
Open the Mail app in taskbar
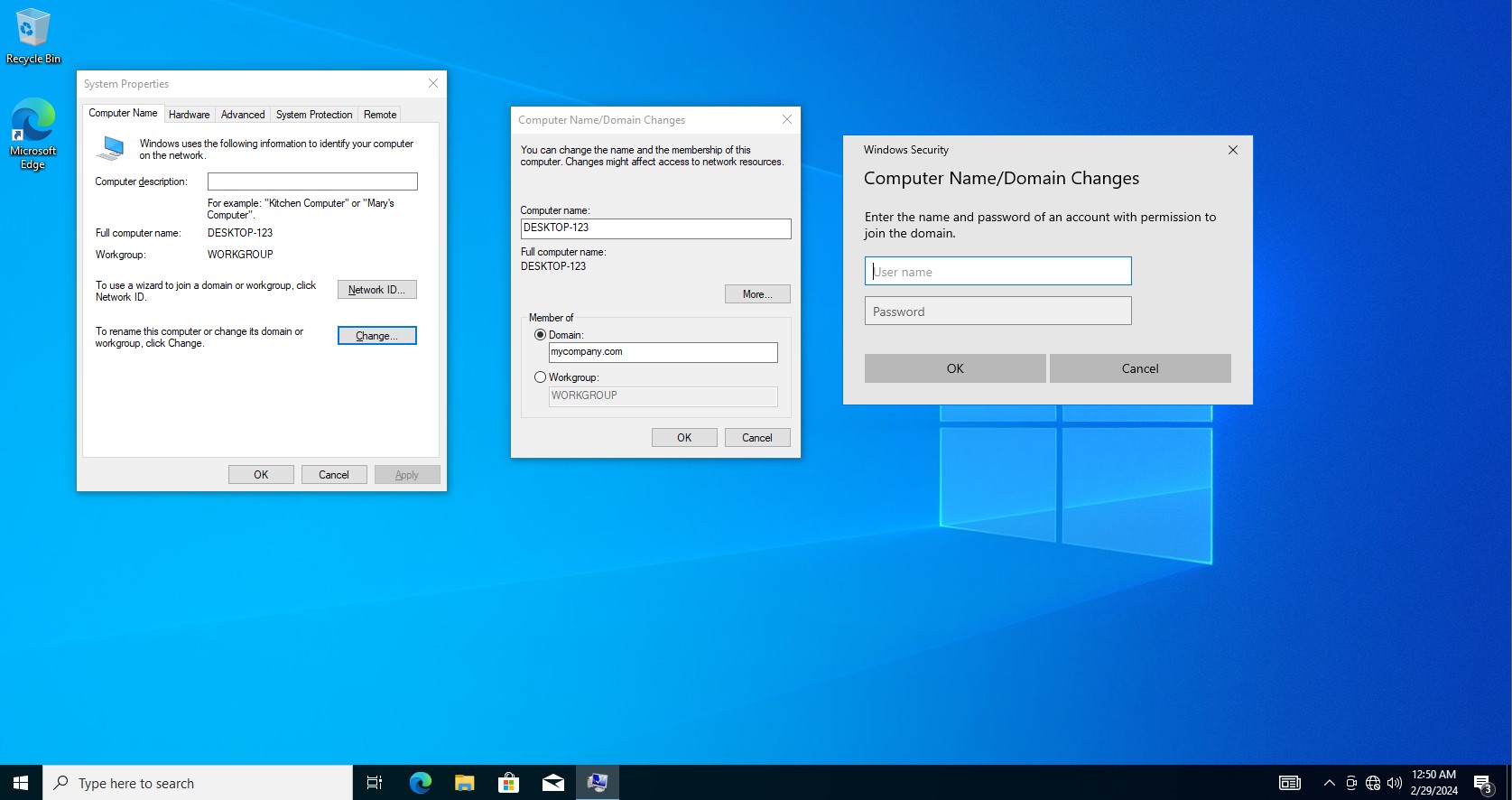pos(552,783)
